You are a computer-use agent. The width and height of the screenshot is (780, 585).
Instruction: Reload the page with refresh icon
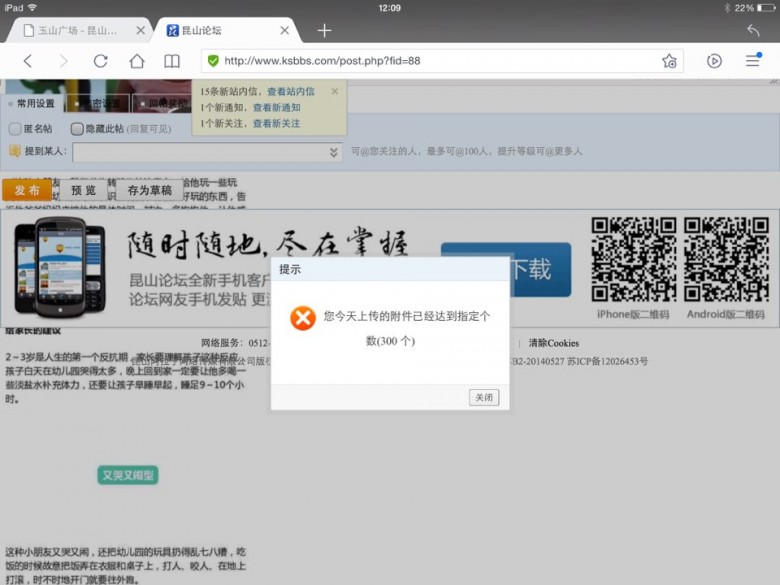coord(100,61)
